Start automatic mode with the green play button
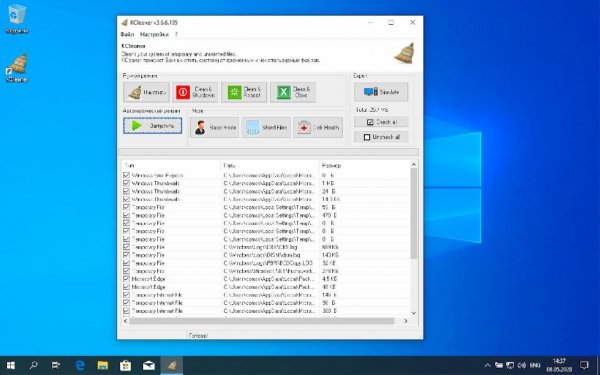Viewport: 600px width, 375px height. pos(153,126)
